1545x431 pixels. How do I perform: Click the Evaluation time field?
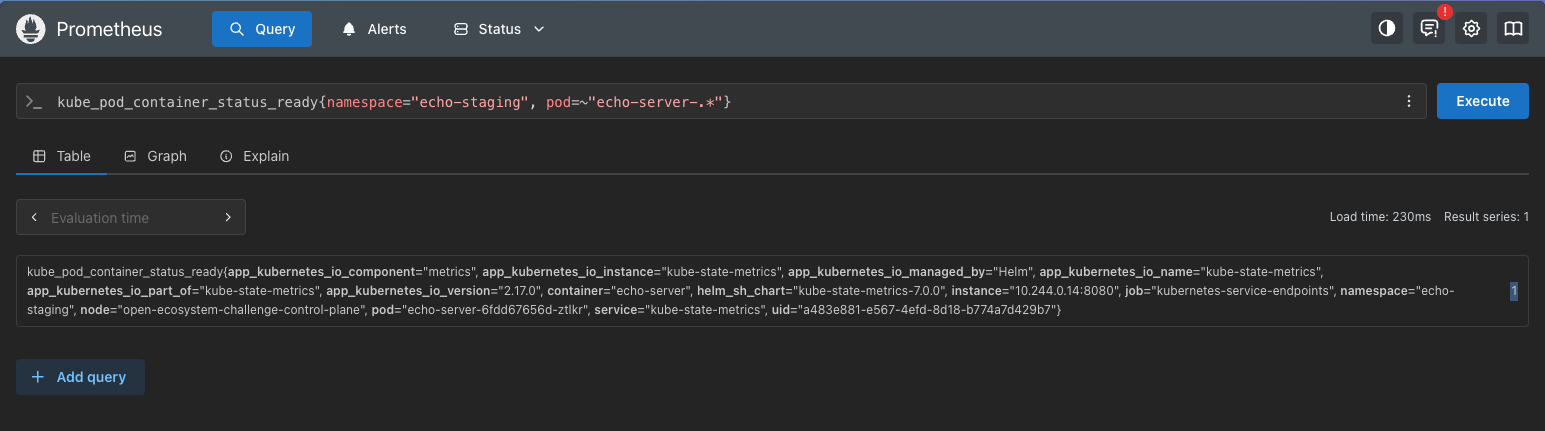pos(130,217)
